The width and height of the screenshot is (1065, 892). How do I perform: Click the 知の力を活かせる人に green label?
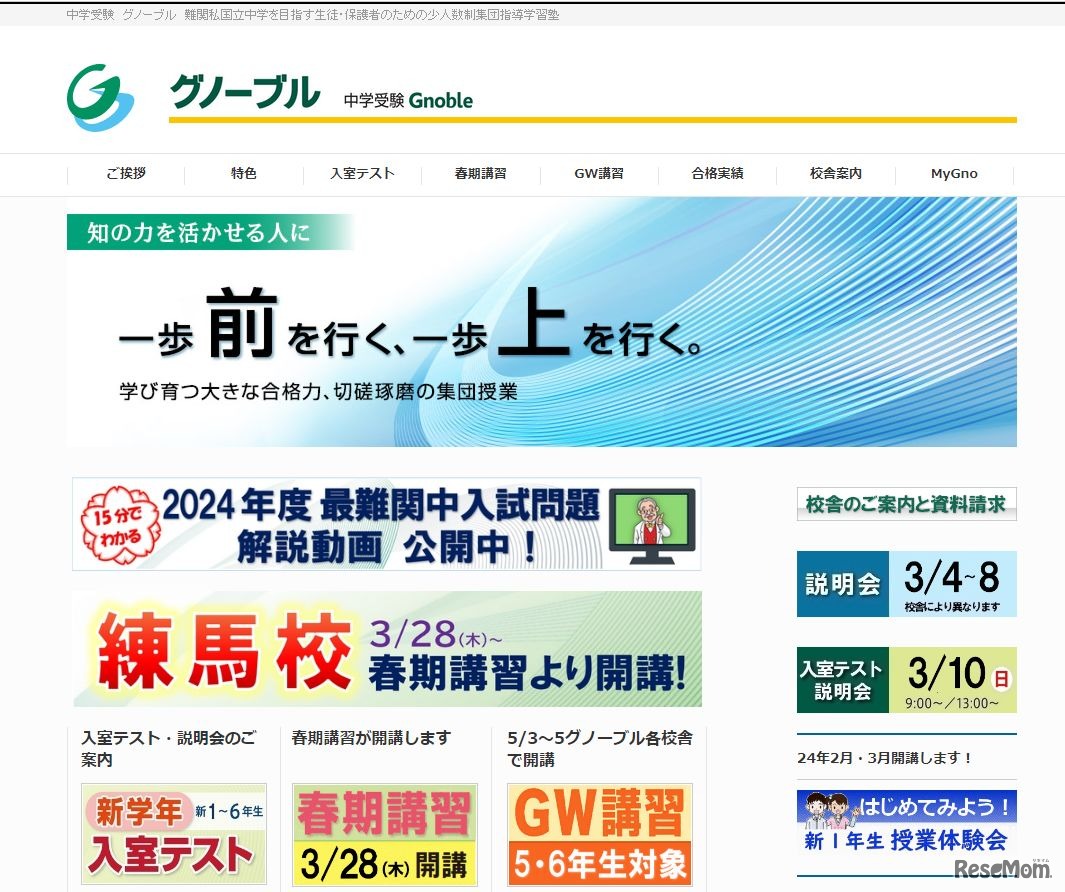pos(209,232)
